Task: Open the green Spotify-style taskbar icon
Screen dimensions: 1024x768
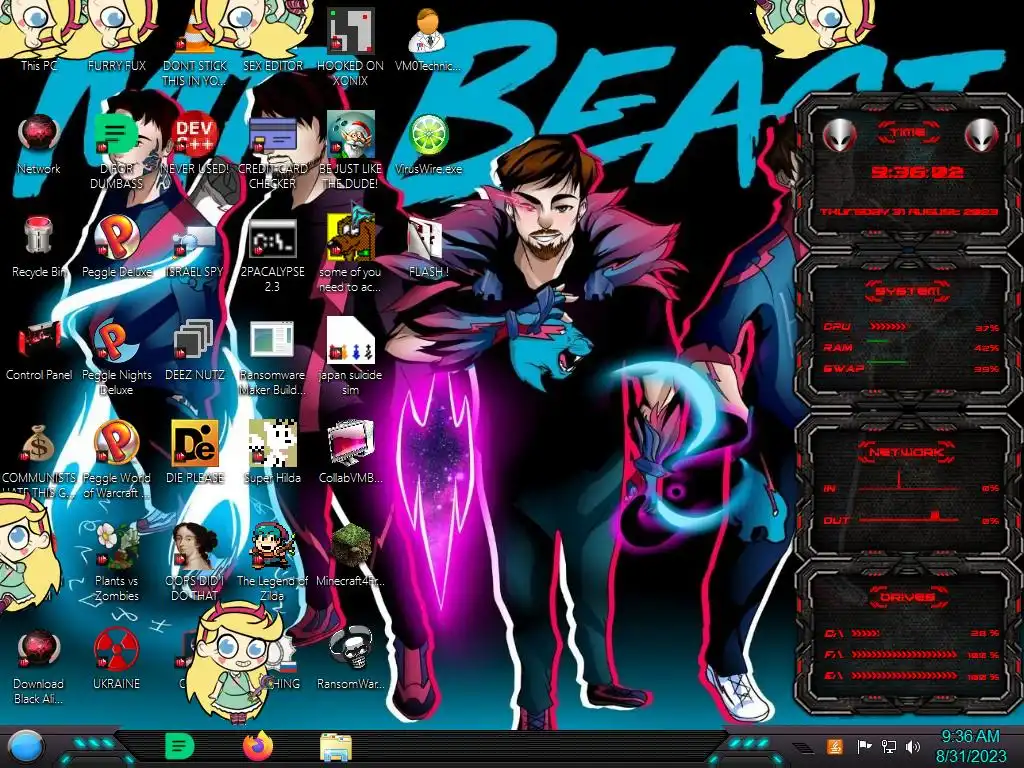Action: (x=180, y=746)
